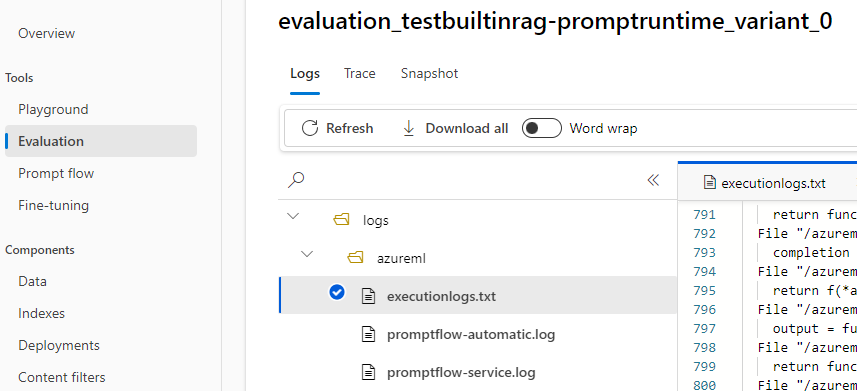Viewport: 857px width, 391px height.
Task: Open Content filters in sidebar
Action: click(62, 377)
